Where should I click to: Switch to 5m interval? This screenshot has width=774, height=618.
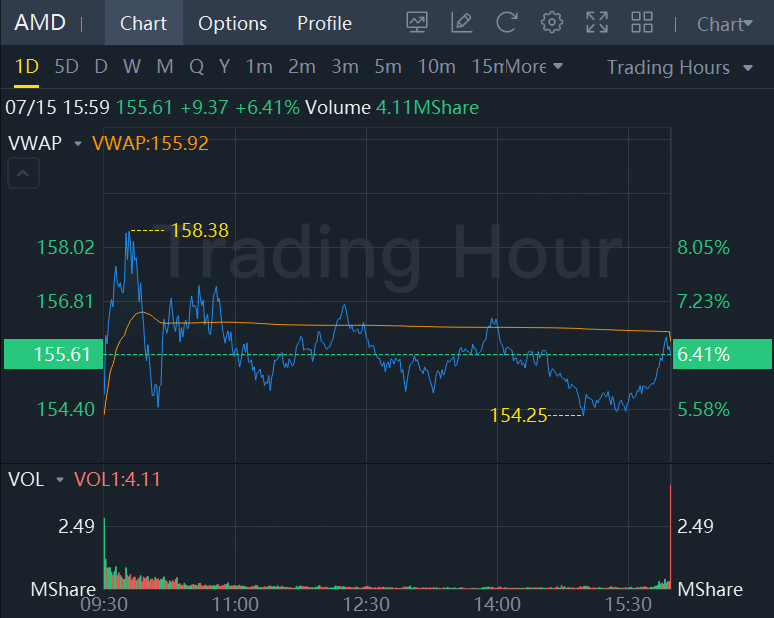coord(387,67)
